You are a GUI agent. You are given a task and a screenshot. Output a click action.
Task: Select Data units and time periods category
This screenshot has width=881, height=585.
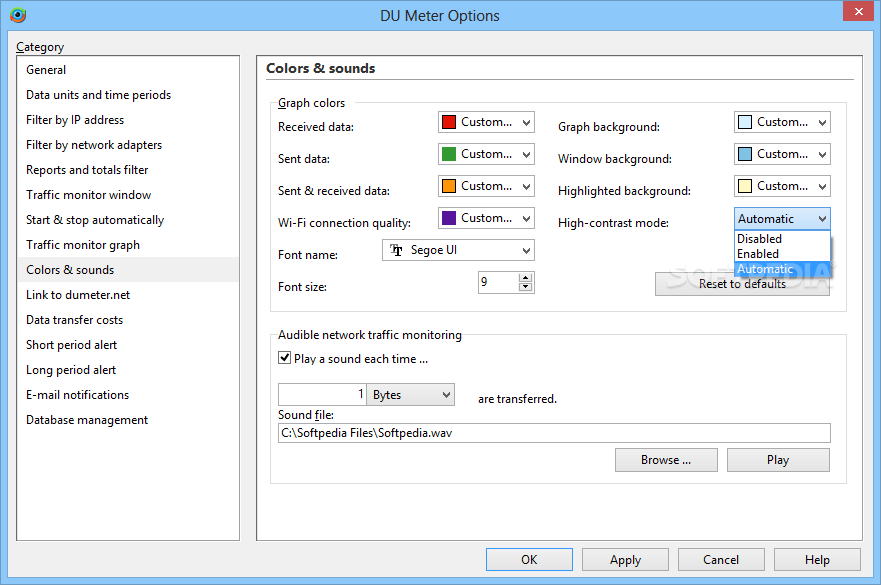128,95
